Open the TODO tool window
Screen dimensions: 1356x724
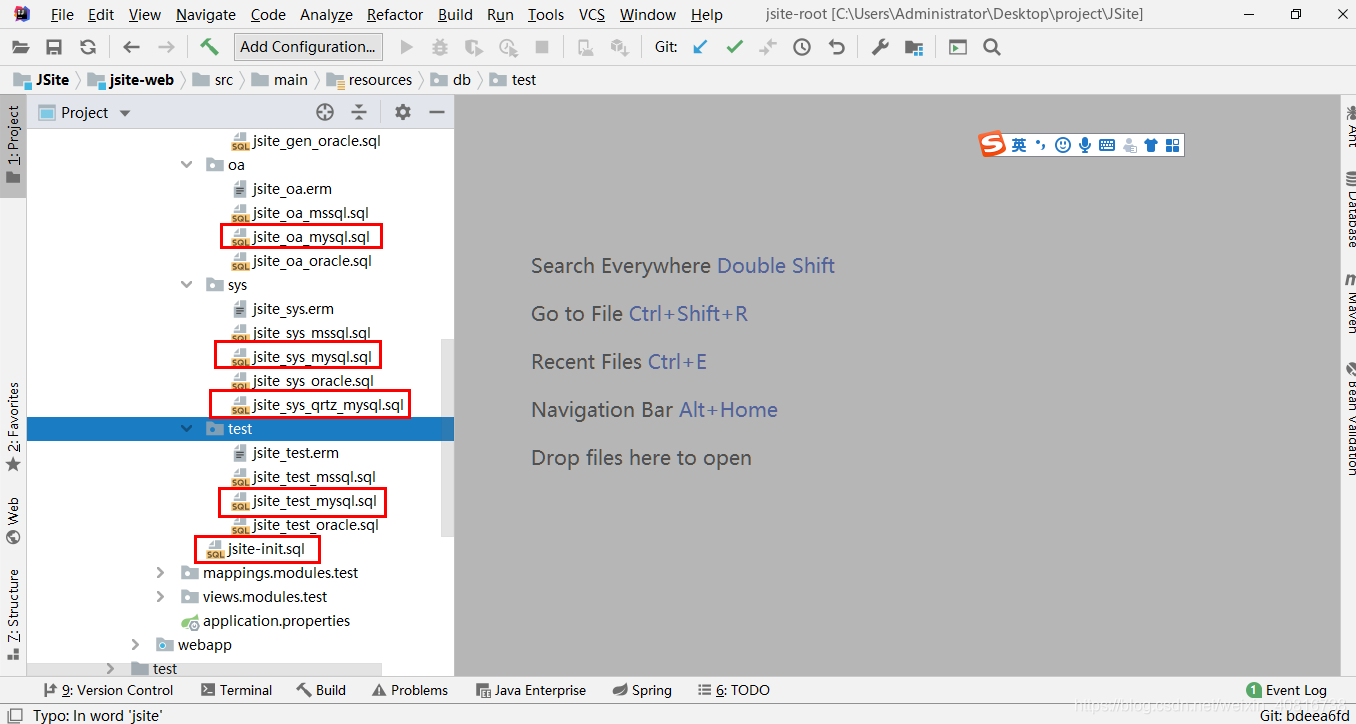point(734,690)
